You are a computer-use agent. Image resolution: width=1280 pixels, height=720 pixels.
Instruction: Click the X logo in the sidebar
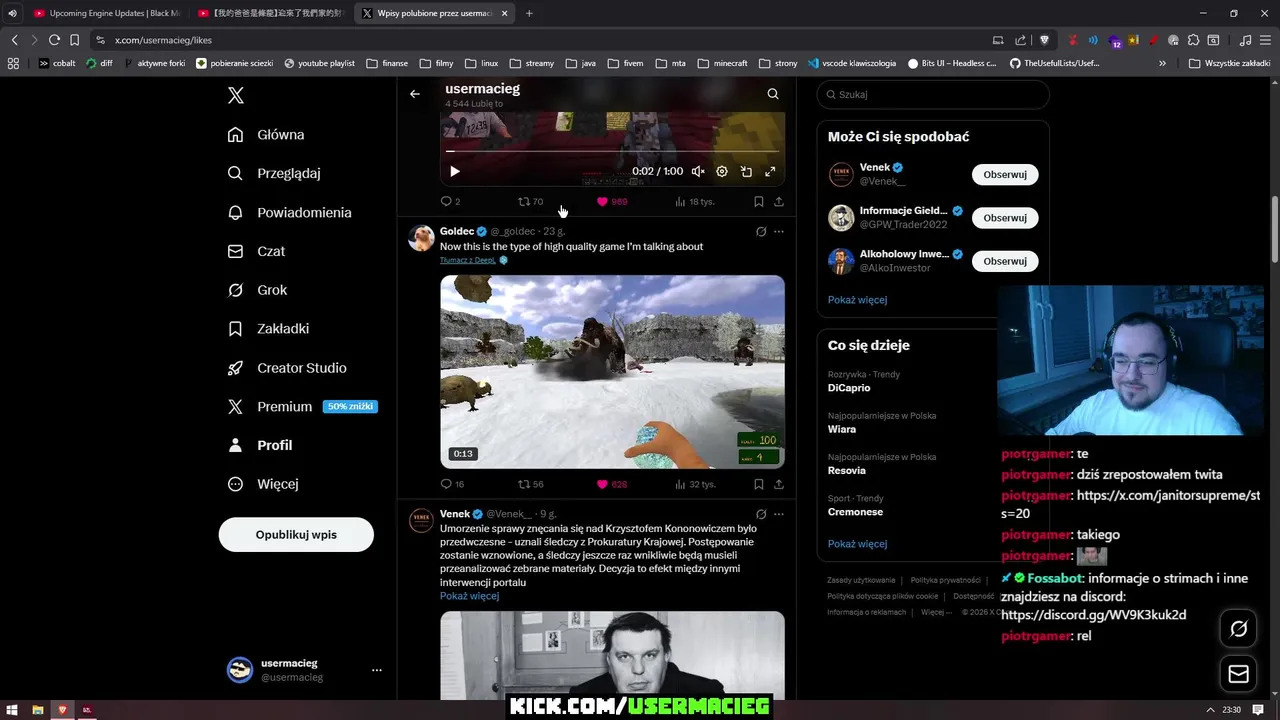pyautogui.click(x=235, y=96)
